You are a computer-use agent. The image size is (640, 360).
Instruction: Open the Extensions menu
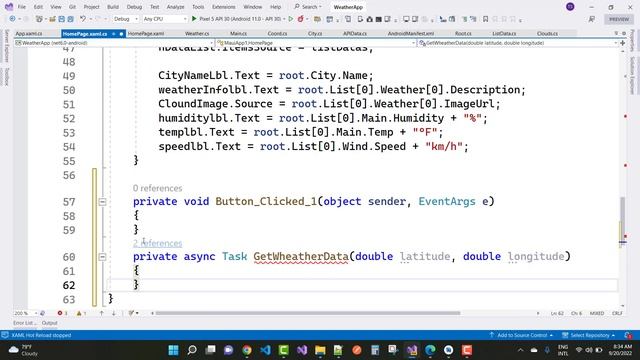224,7
